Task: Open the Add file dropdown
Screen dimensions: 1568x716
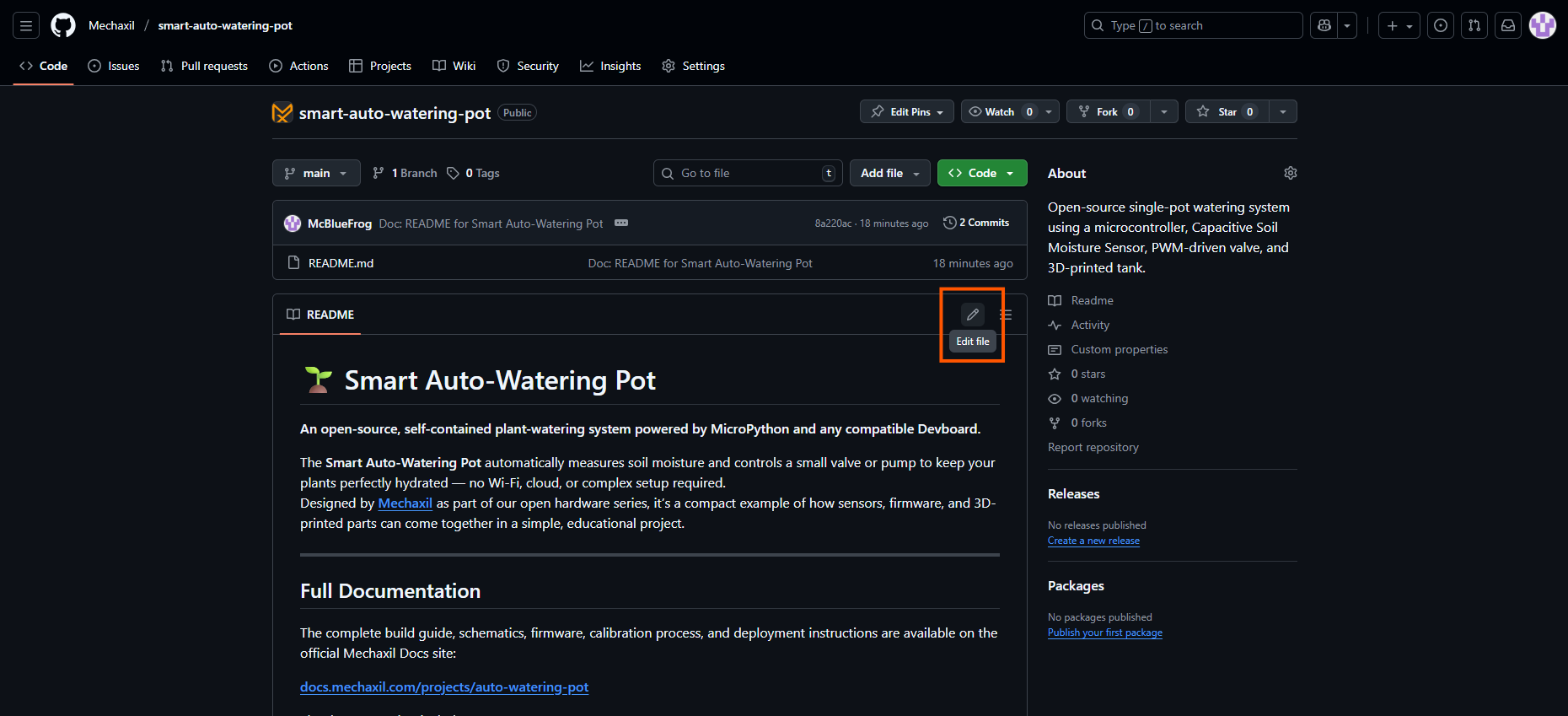Action: [x=890, y=173]
